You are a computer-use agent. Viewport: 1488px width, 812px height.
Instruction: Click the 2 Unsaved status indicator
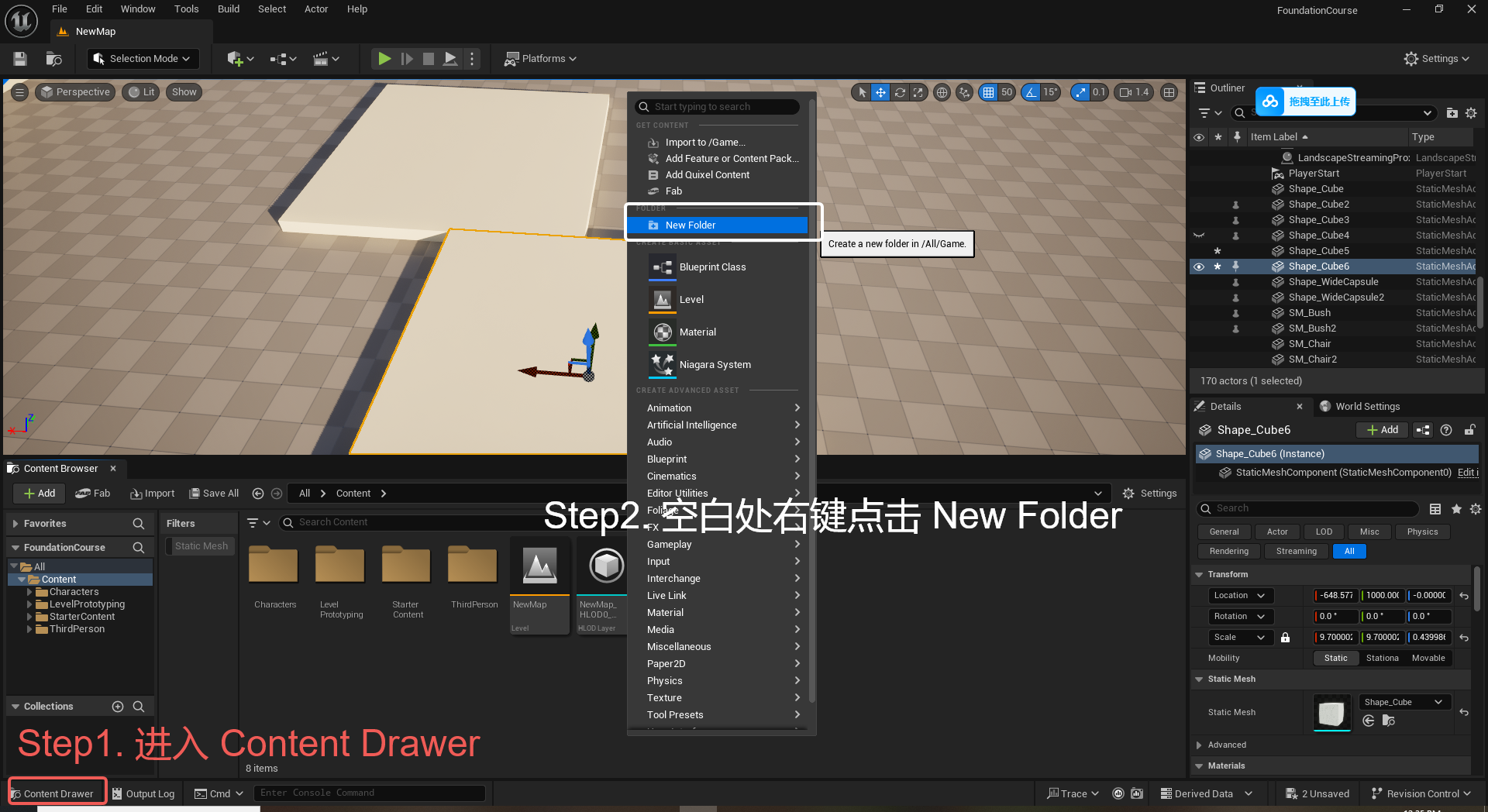[x=1317, y=794]
